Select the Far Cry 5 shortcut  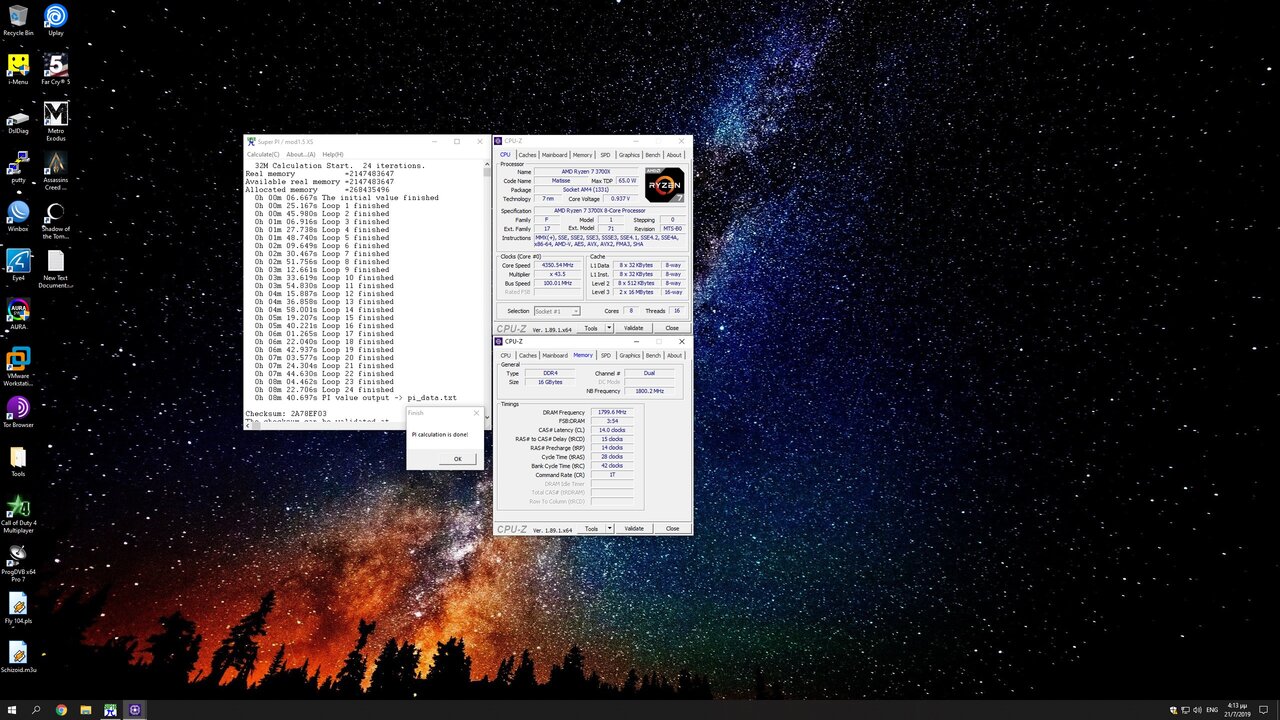(x=56, y=69)
